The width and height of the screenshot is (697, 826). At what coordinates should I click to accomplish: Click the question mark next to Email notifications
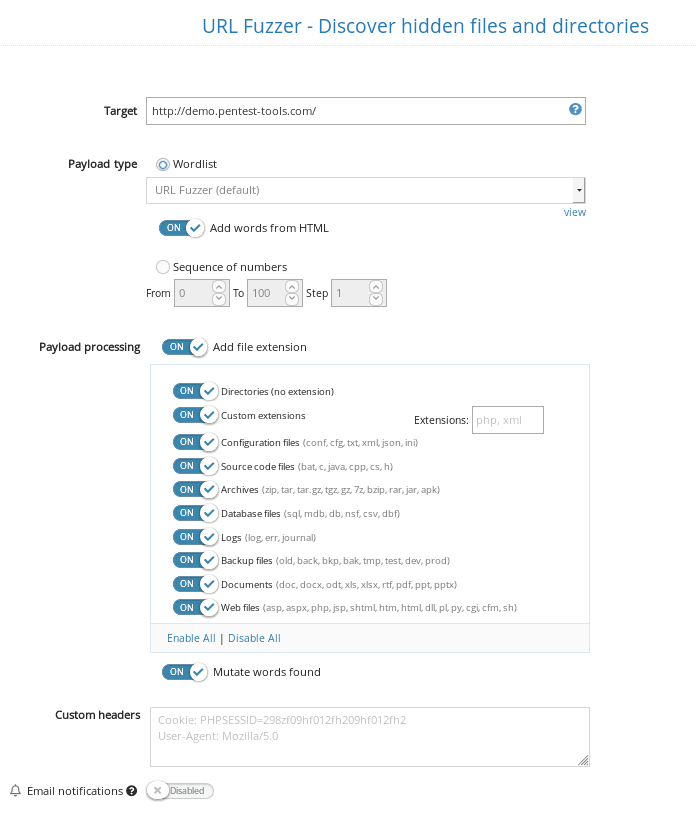pyautogui.click(x=131, y=791)
